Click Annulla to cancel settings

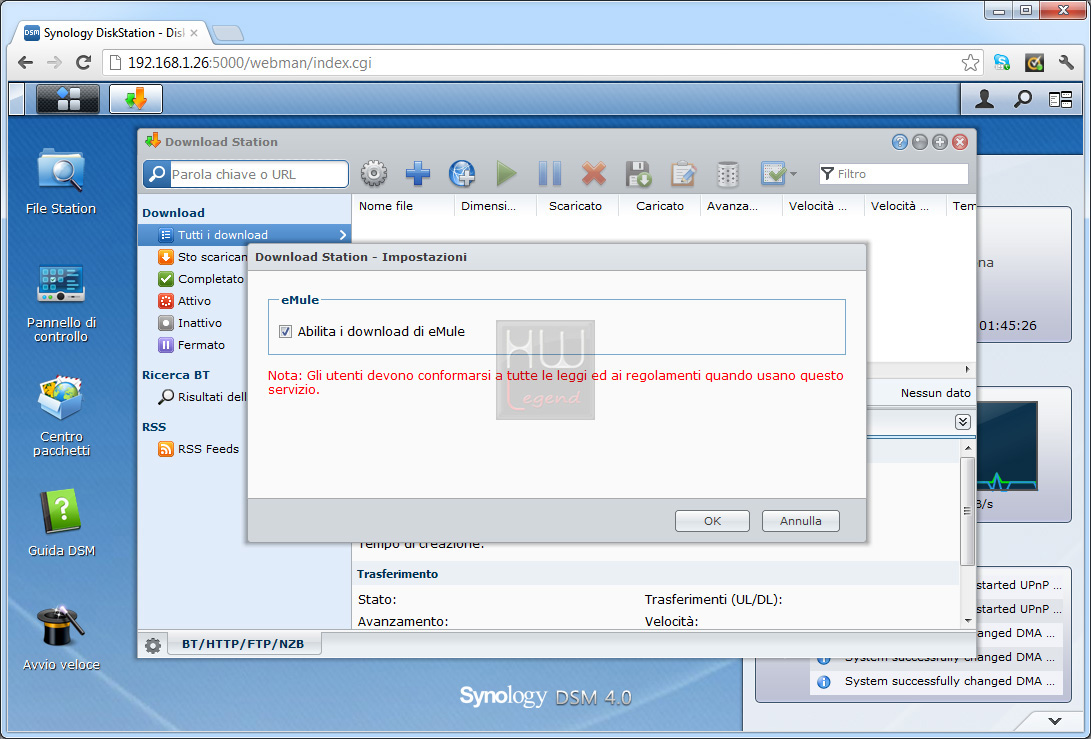pyautogui.click(x=800, y=521)
